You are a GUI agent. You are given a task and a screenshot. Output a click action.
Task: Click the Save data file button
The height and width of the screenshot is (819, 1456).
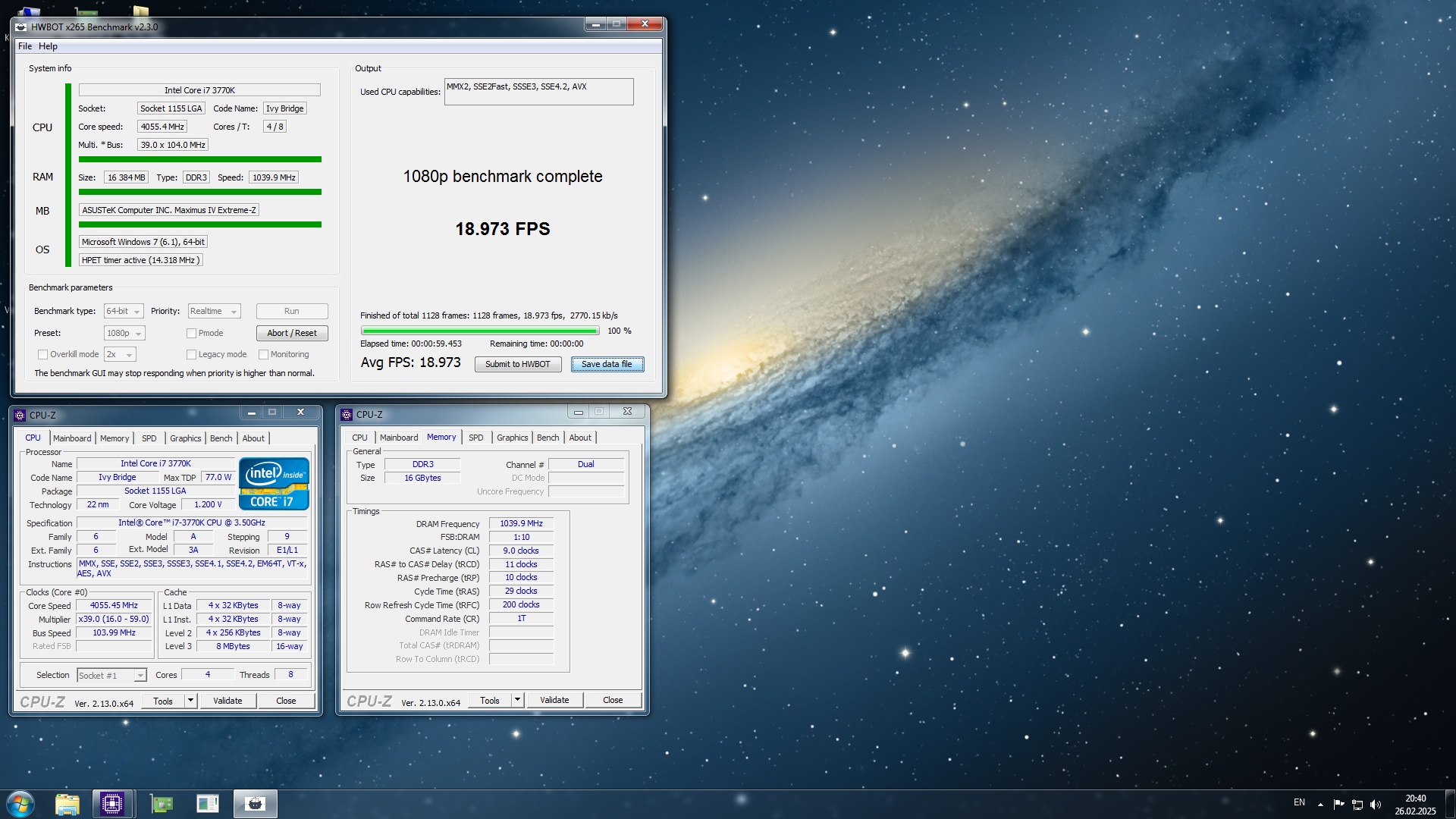click(x=607, y=365)
